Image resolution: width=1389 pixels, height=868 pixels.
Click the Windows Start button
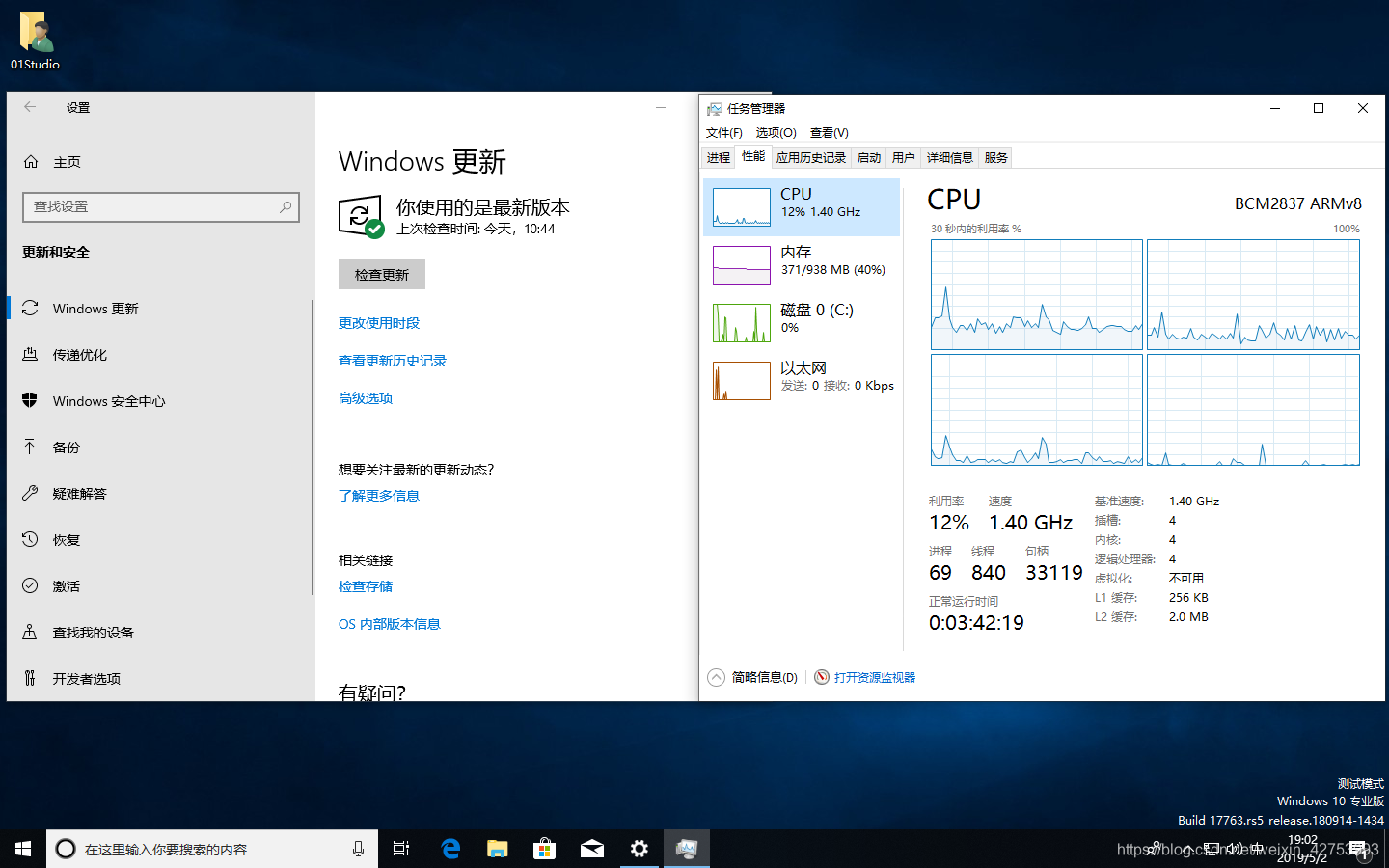(x=23, y=849)
